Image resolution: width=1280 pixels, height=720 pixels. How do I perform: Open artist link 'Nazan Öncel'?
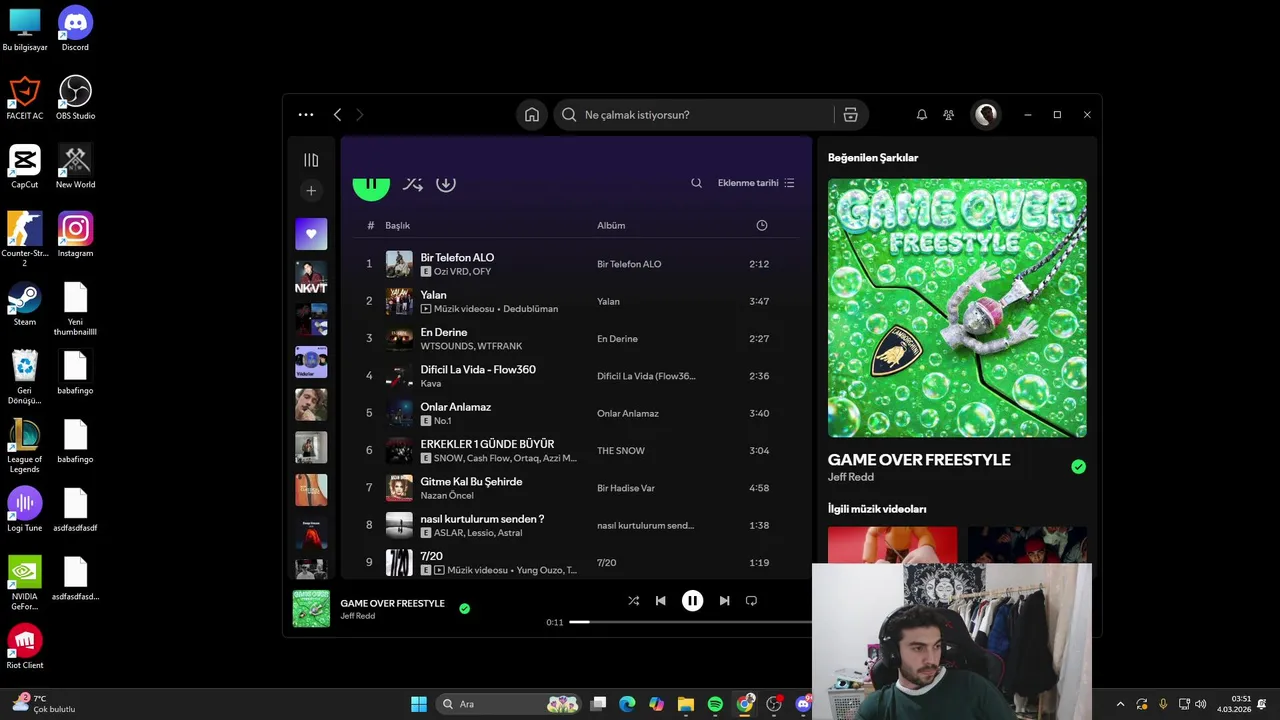447,496
